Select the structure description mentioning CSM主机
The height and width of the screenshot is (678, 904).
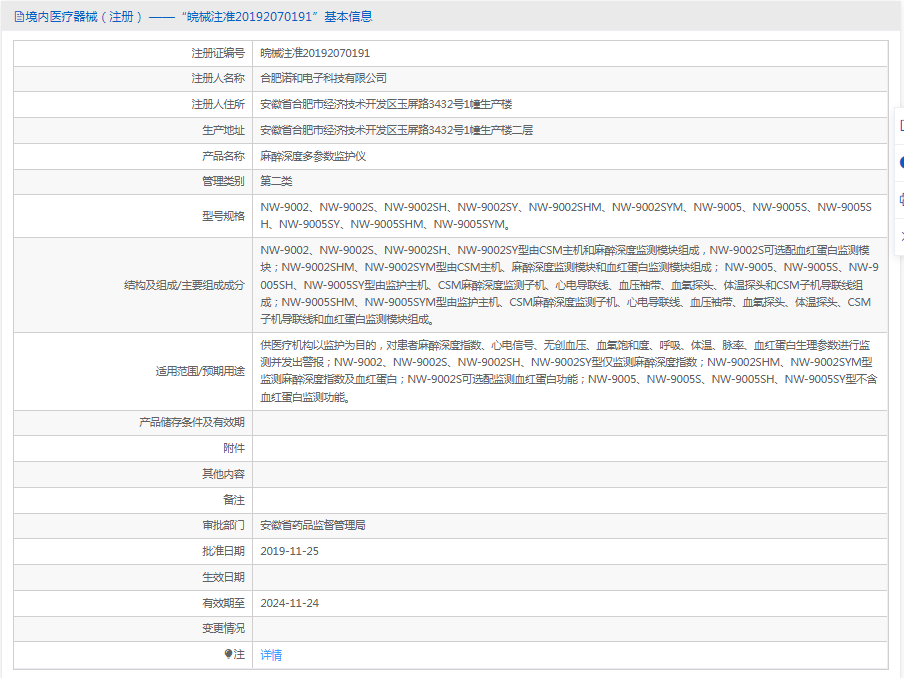click(x=569, y=285)
